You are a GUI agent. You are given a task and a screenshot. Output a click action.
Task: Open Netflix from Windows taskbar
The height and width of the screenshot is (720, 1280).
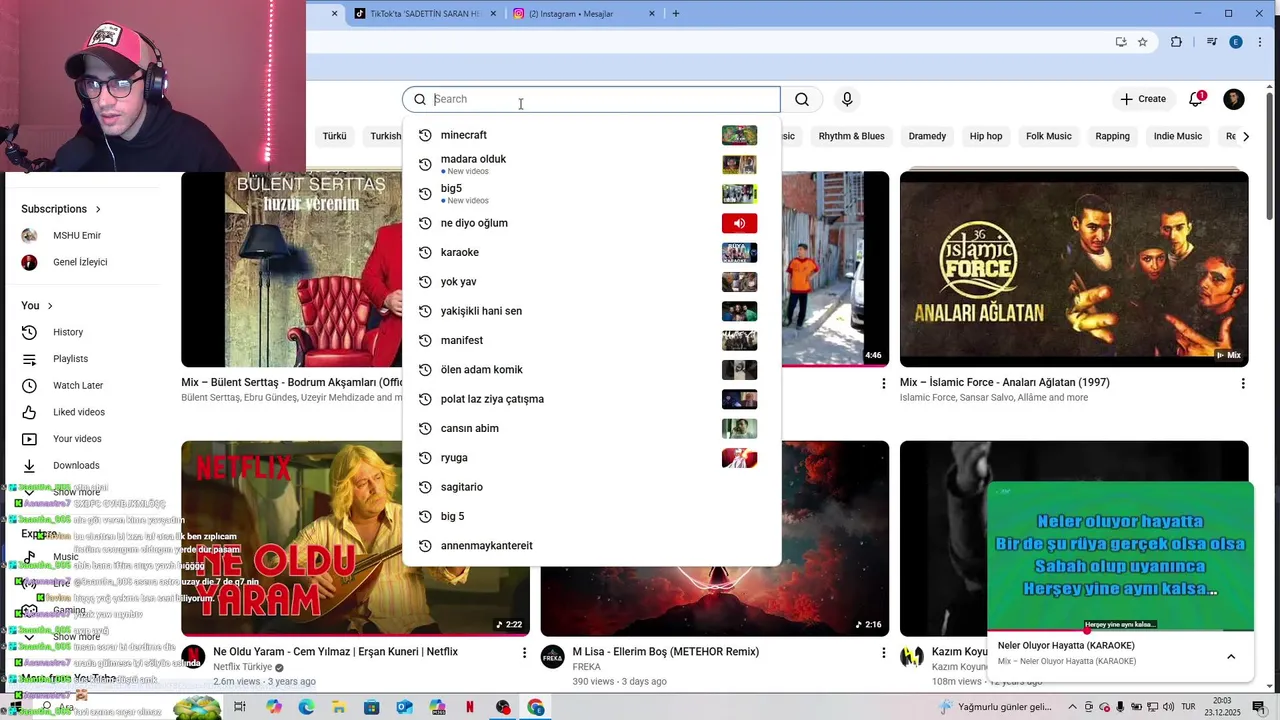pos(470,707)
